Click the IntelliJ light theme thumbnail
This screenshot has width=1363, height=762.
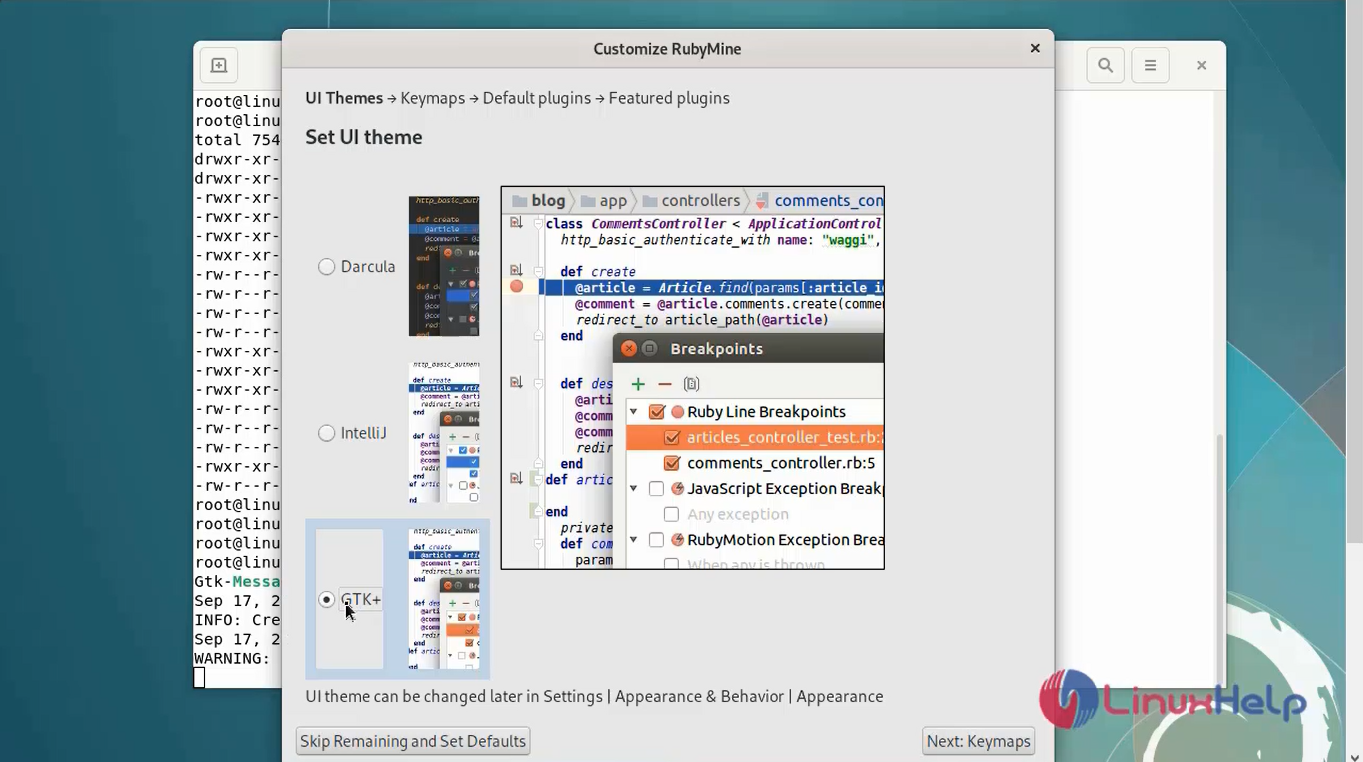click(x=444, y=433)
